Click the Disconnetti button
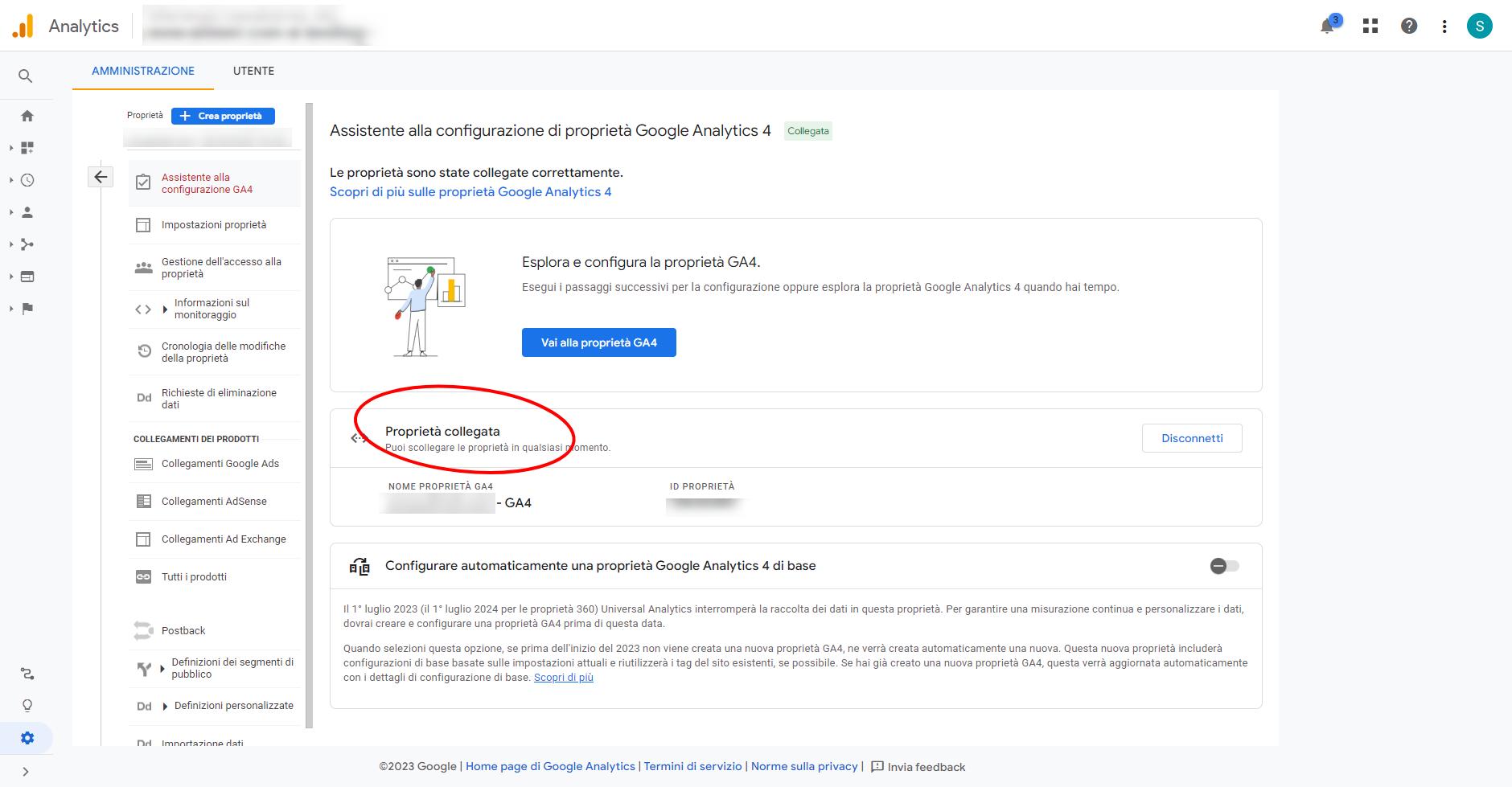Image resolution: width=1512 pixels, height=787 pixels. 1192,438
